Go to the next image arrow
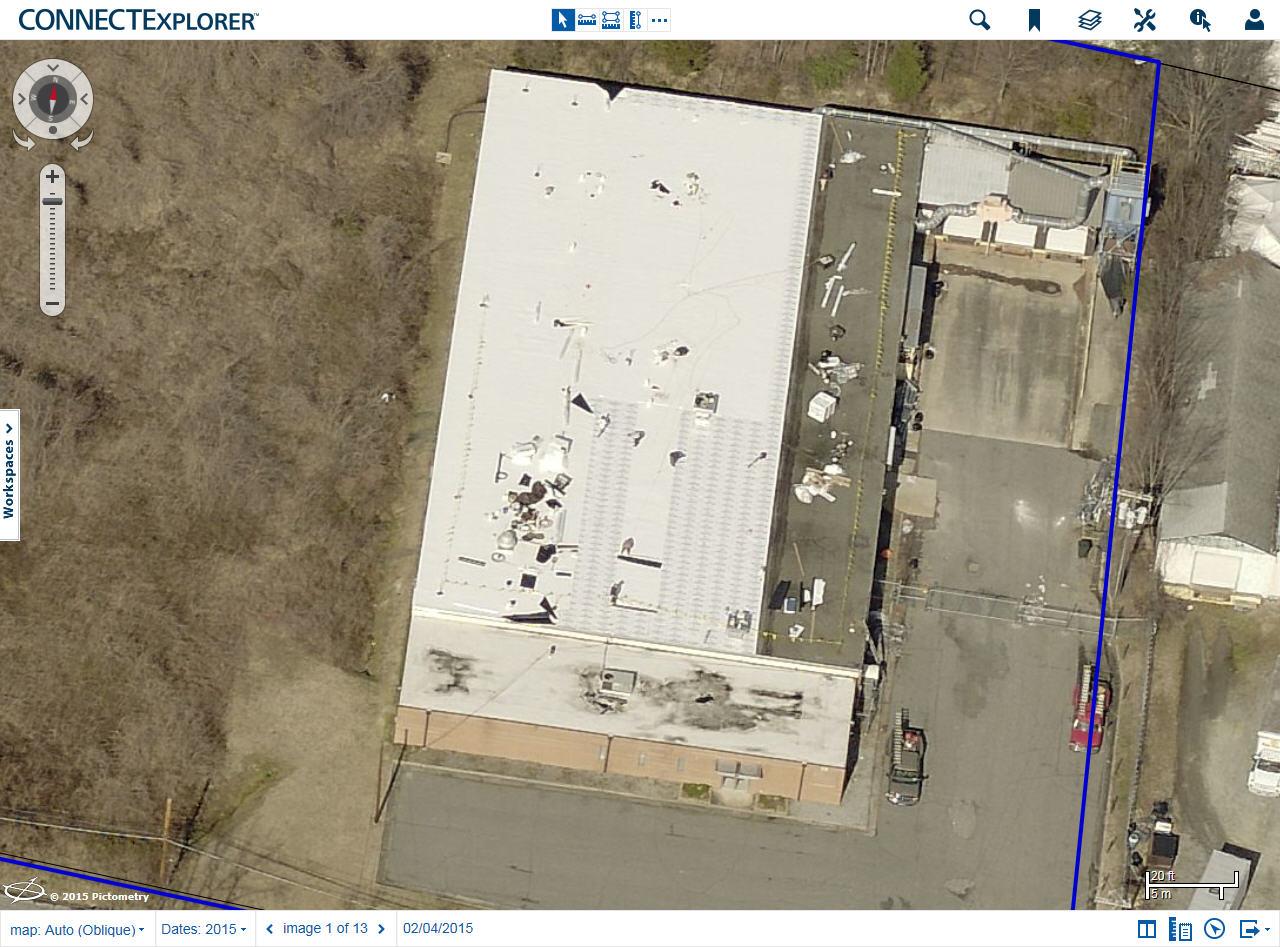 click(x=381, y=929)
